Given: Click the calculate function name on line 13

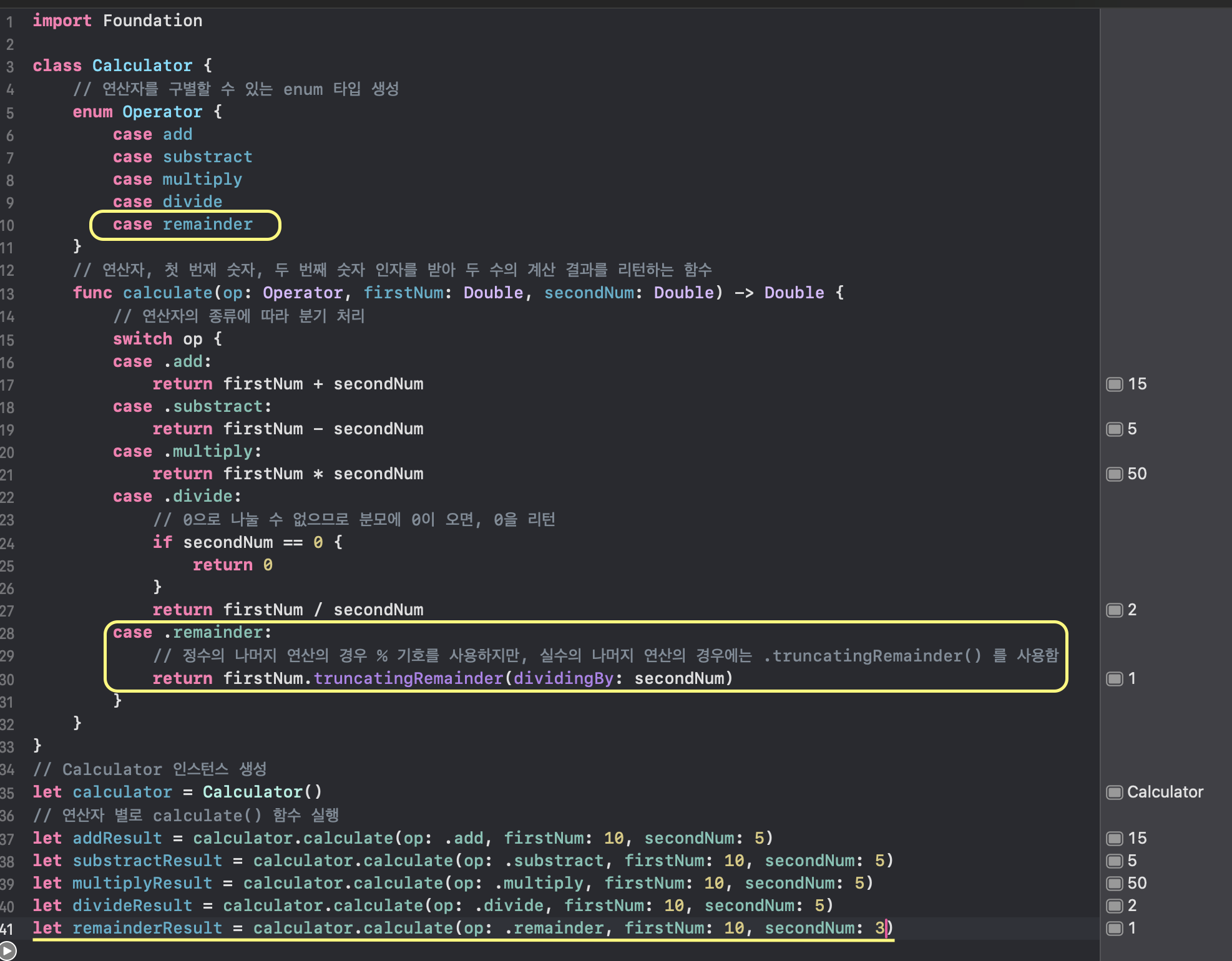Looking at the screenshot, I should tap(167, 293).
